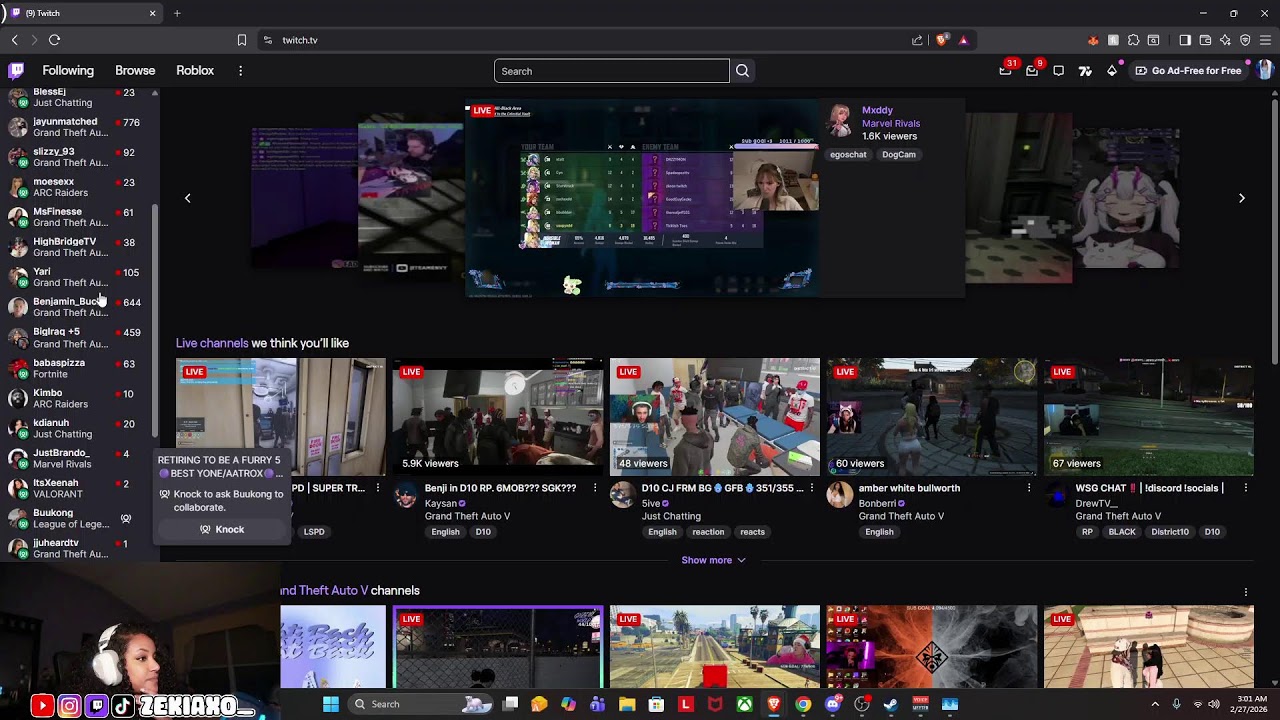The image size is (1280, 720).
Task: Open Marvel Rivals category link under Mxddy
Action: (x=891, y=123)
